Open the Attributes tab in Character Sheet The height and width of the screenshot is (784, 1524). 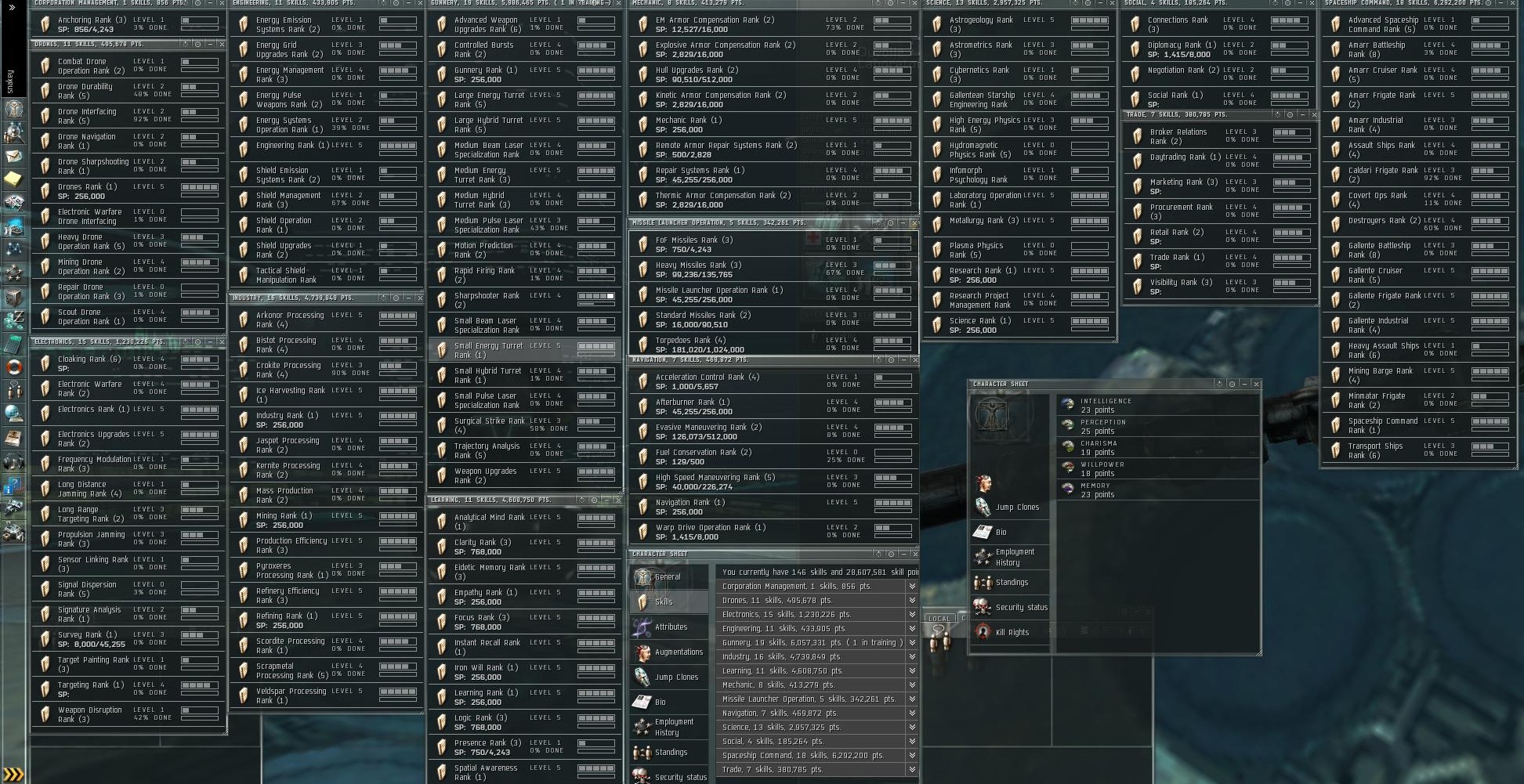coord(670,627)
